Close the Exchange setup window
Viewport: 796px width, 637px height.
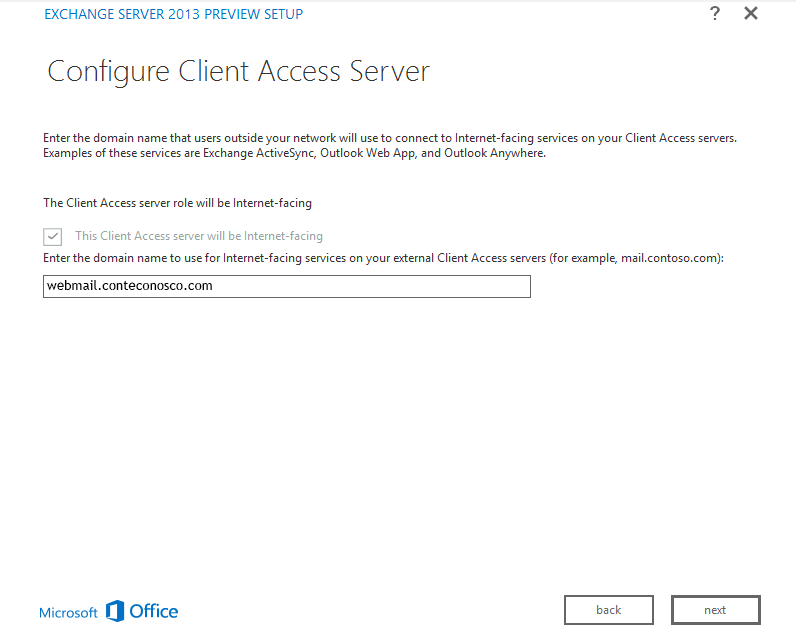point(751,14)
